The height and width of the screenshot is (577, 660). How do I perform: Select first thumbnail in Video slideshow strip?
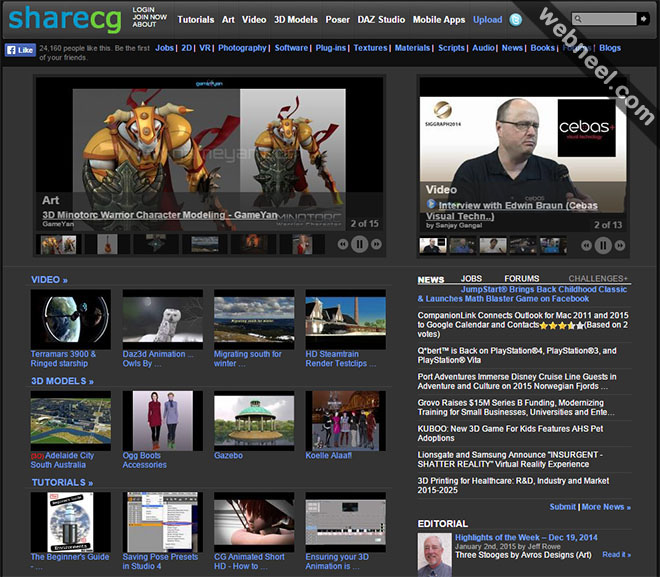coord(433,245)
